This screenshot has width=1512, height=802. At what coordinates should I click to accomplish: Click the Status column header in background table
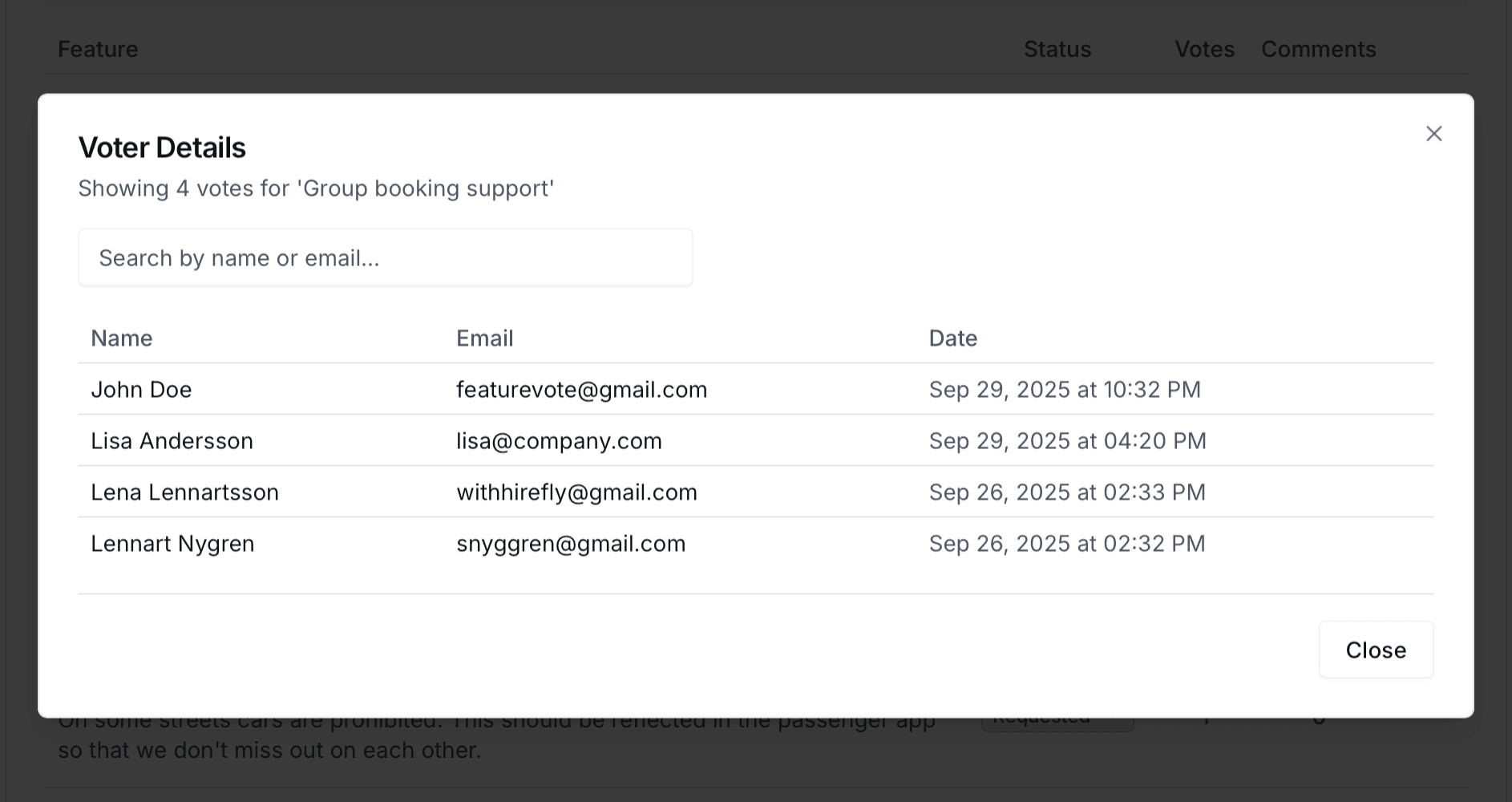click(1057, 49)
